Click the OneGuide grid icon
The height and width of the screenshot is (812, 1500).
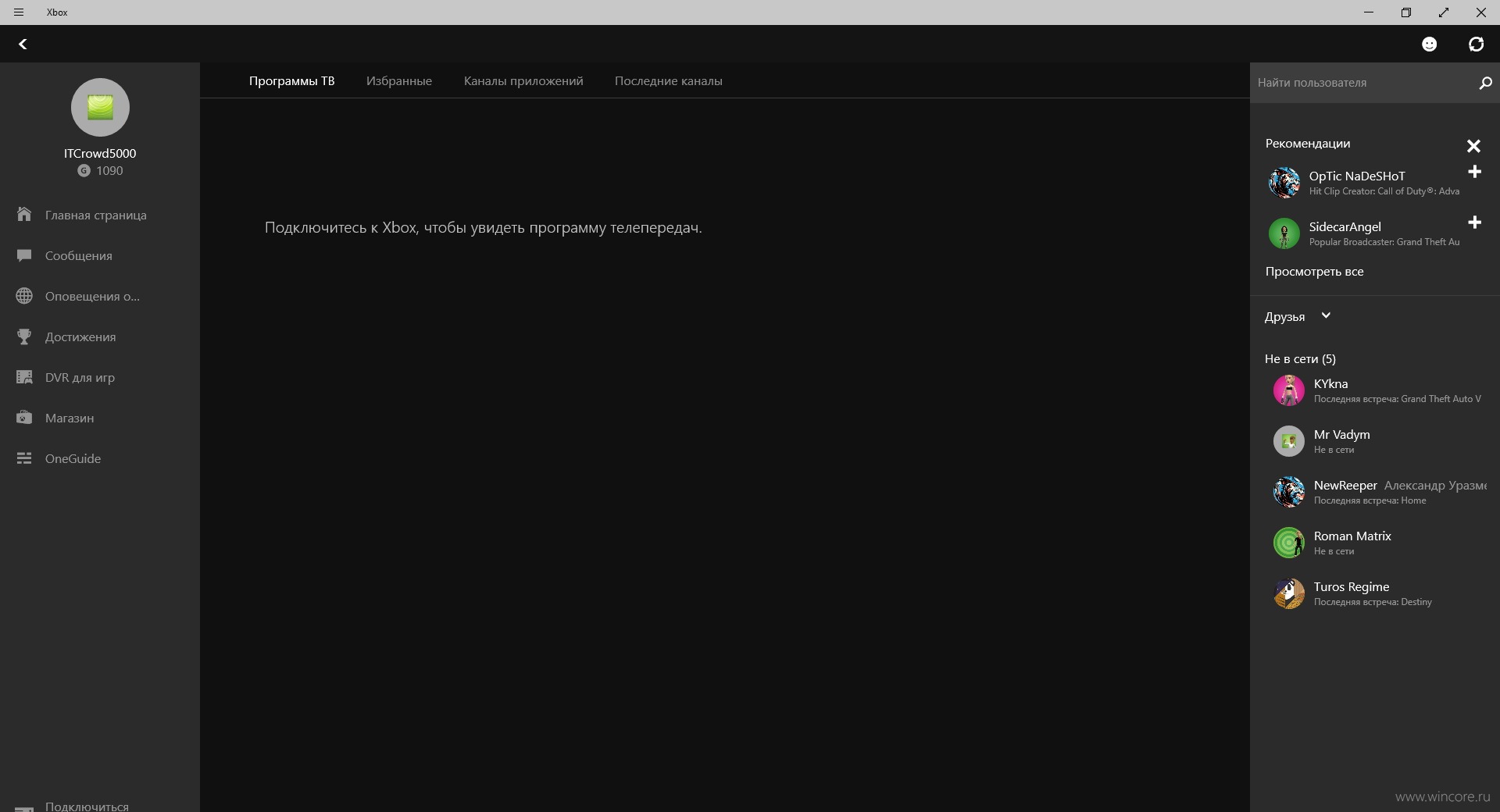tap(24, 458)
